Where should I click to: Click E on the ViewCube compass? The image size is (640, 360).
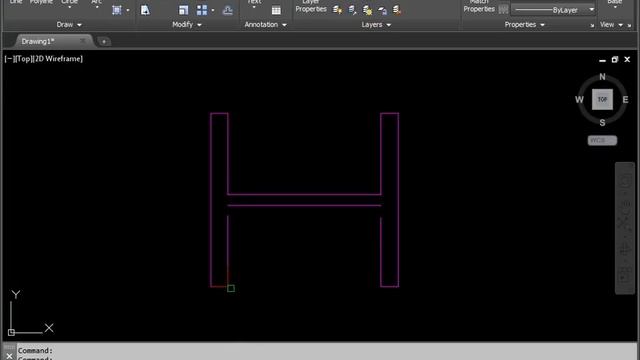(x=625, y=100)
